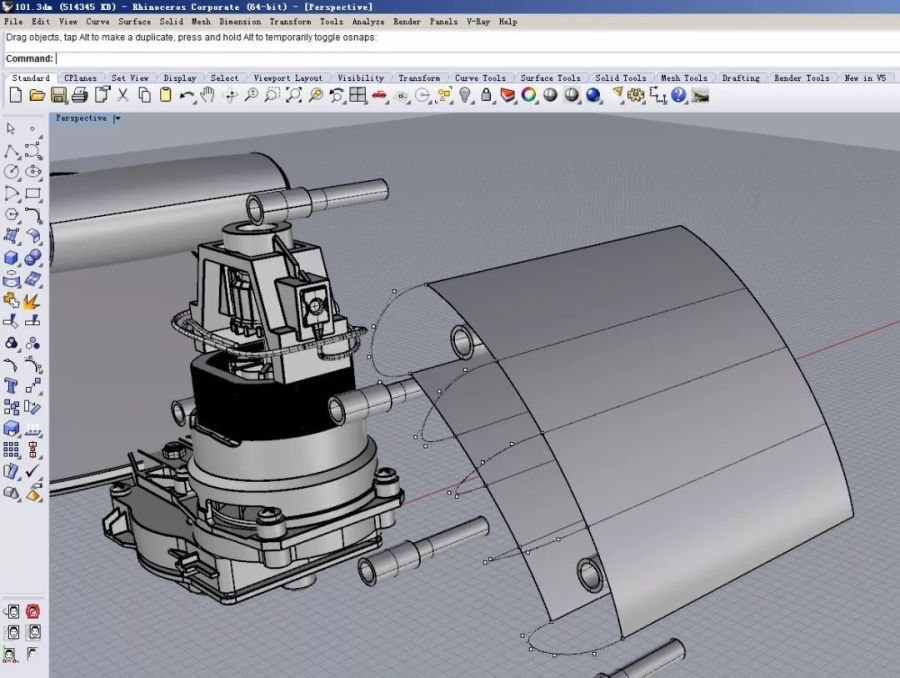Open the Perspective viewport dropdown arrow
This screenshot has width=900, height=678.
(117, 118)
